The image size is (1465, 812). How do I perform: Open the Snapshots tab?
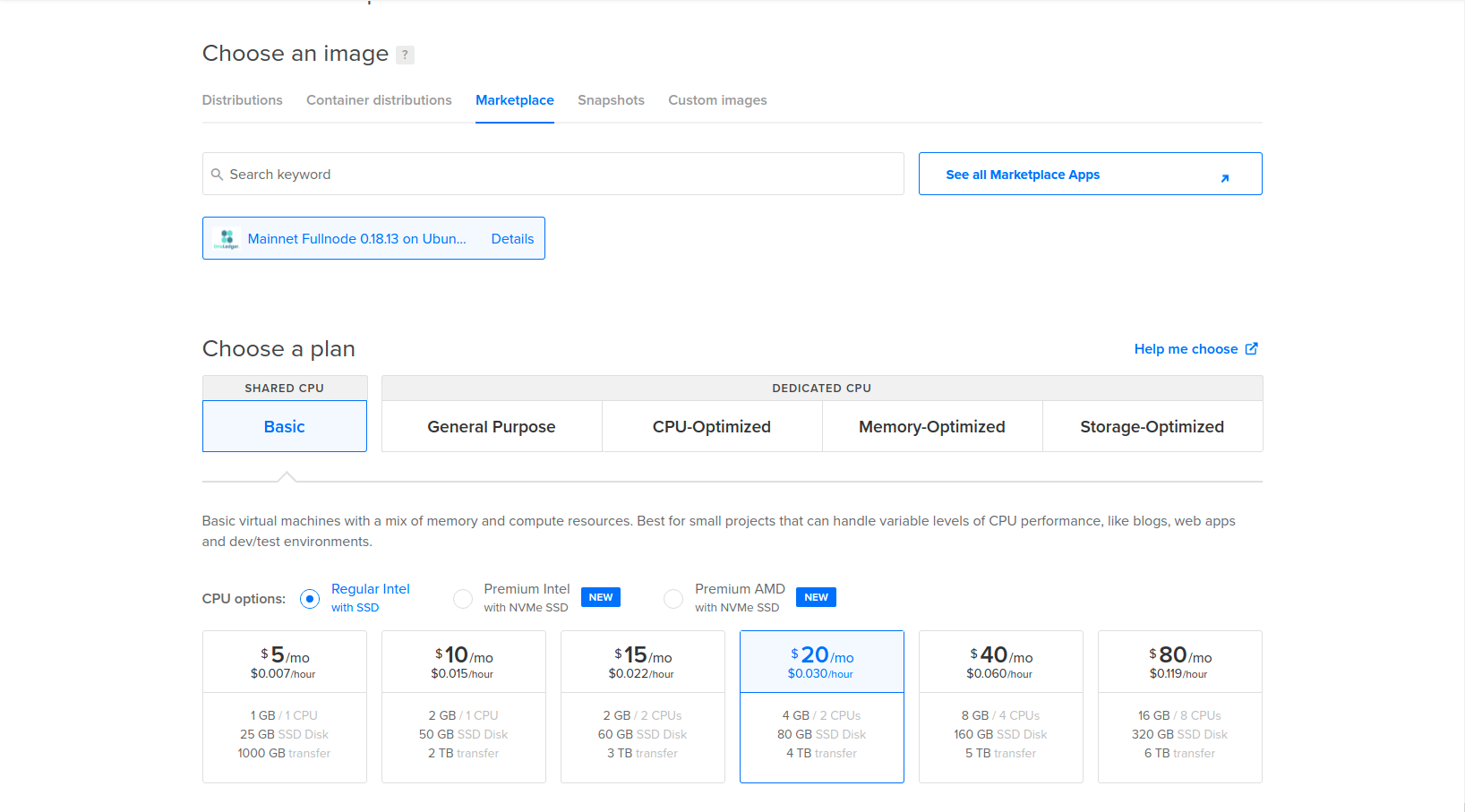click(611, 100)
